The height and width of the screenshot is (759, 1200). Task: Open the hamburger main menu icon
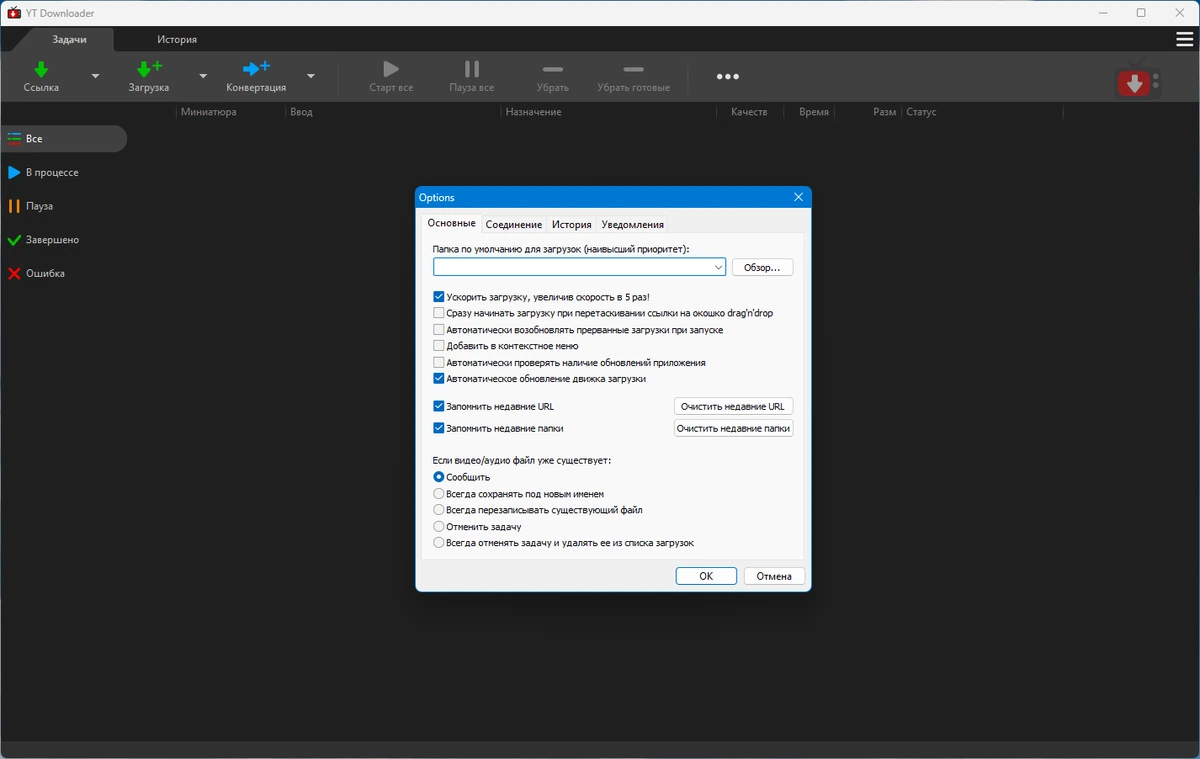point(1185,39)
